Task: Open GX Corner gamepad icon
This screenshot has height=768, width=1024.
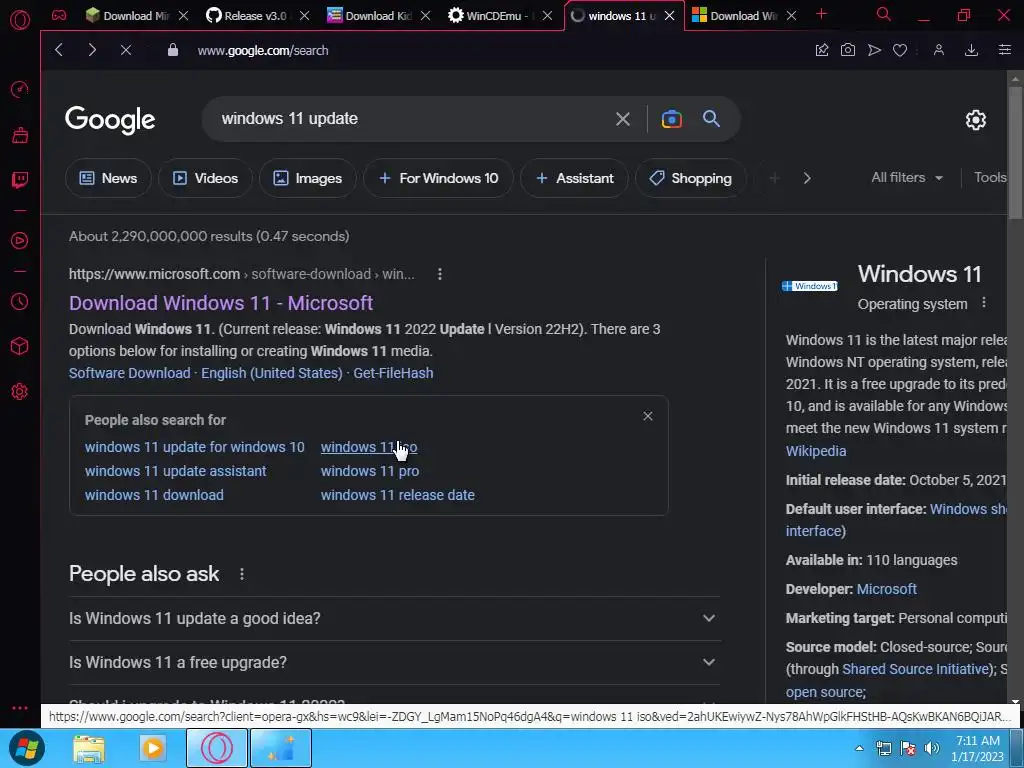Action: click(x=59, y=15)
